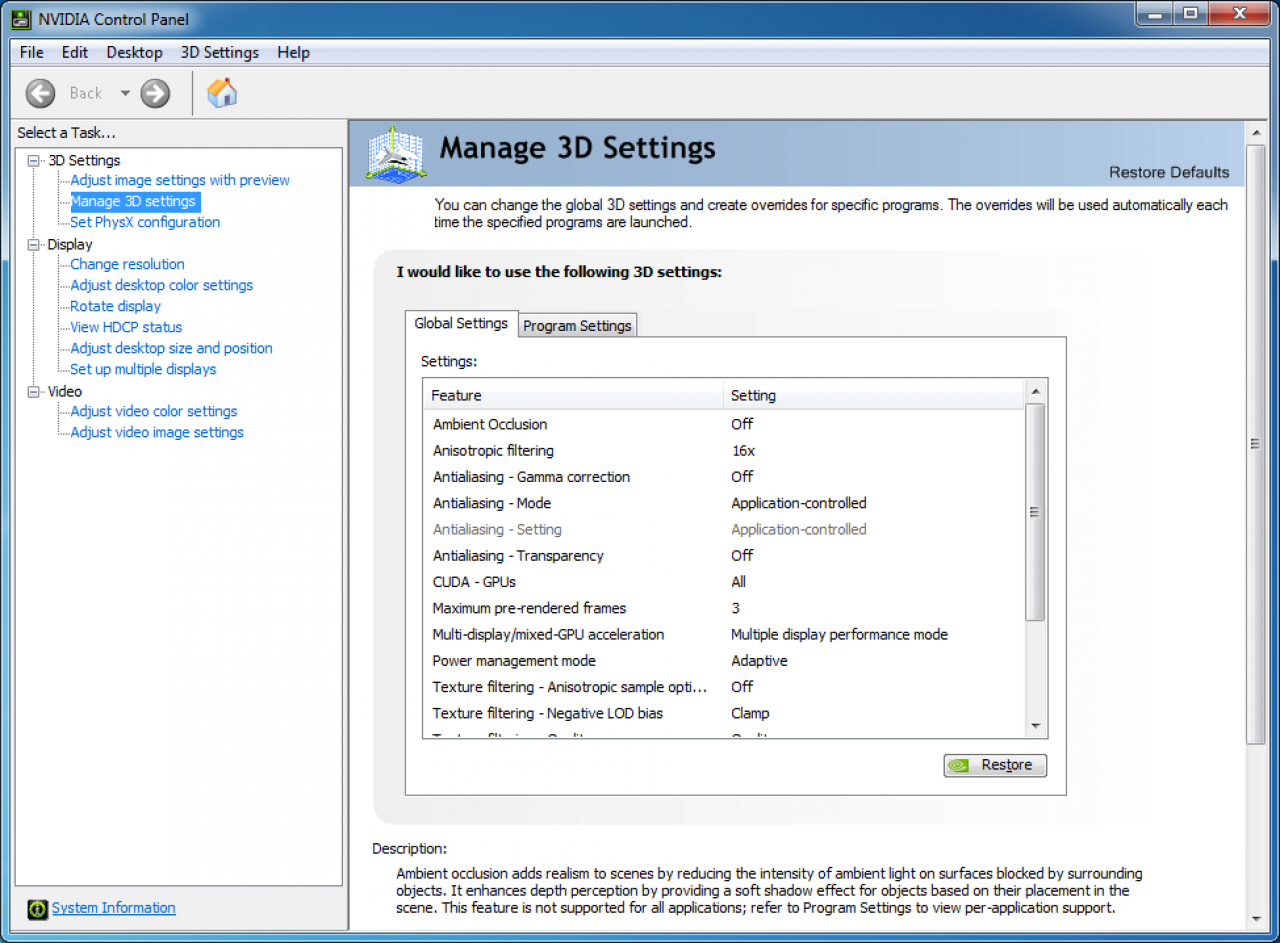The height and width of the screenshot is (943, 1280).
Task: Open Change resolution task
Action: (x=127, y=264)
